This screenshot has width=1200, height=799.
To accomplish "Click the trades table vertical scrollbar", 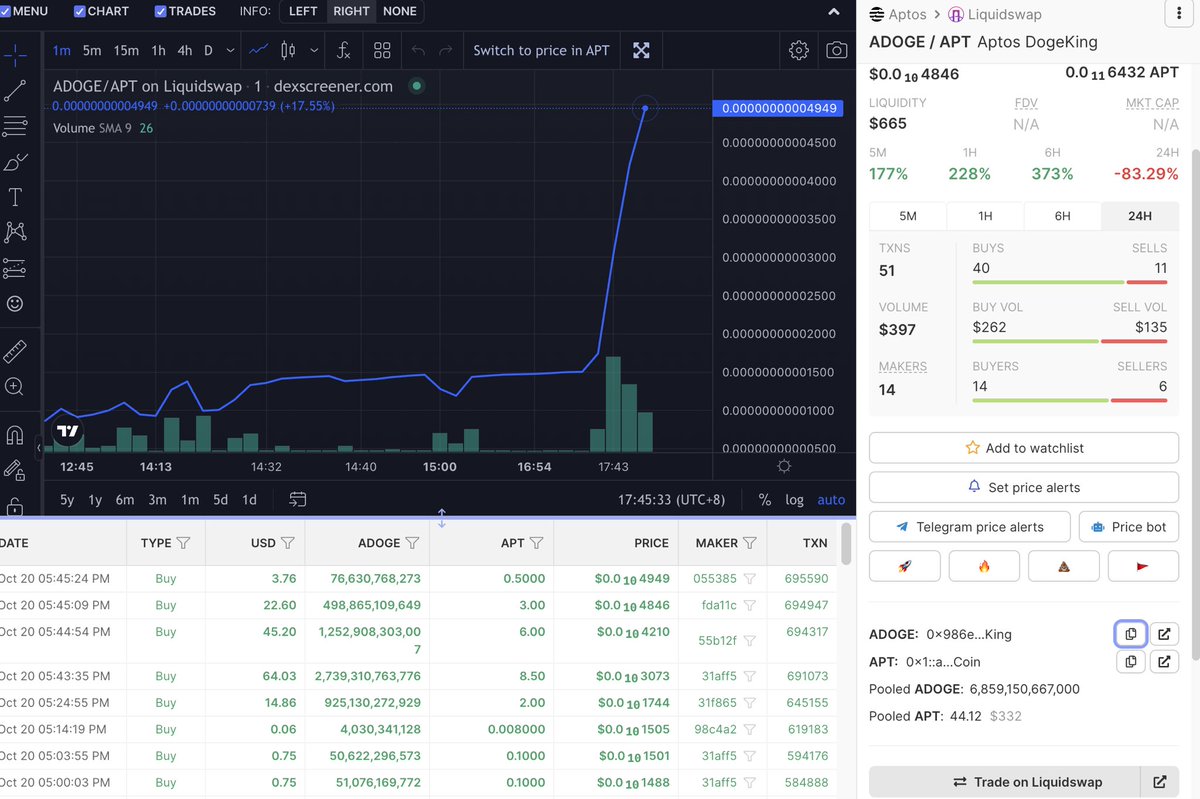I will 847,543.
